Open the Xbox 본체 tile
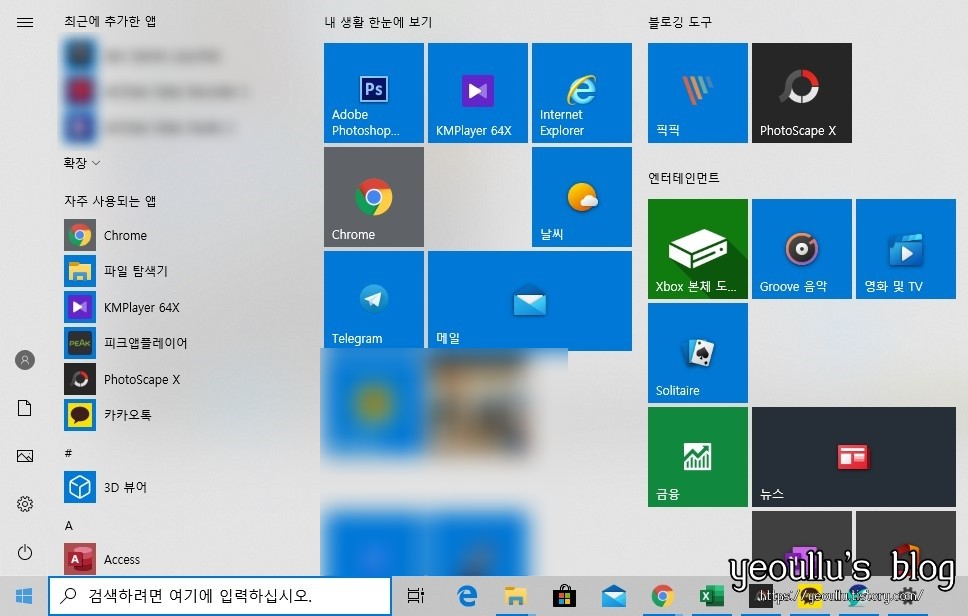 tap(698, 249)
